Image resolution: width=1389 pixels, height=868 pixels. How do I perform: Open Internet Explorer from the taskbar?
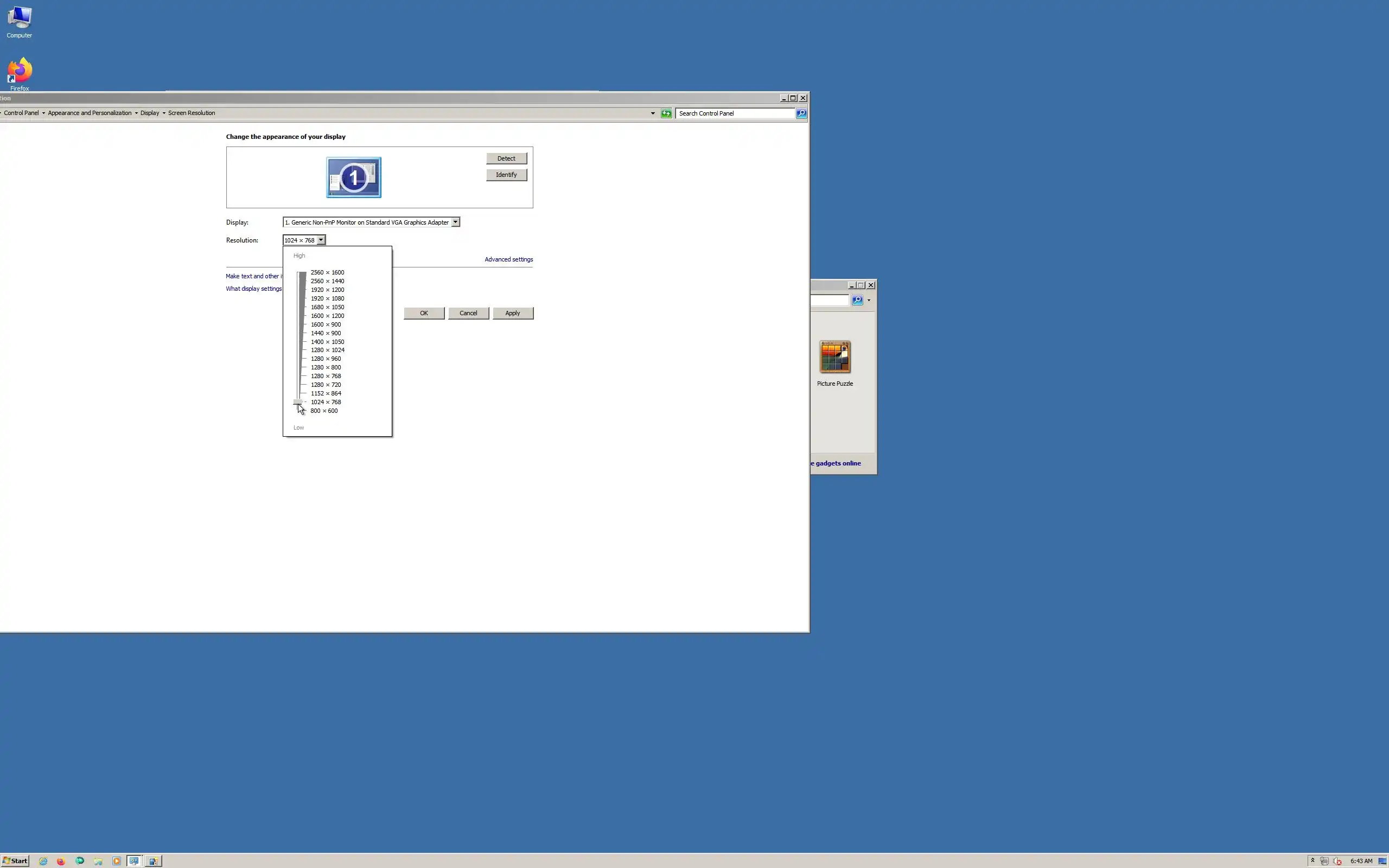[x=43, y=860]
